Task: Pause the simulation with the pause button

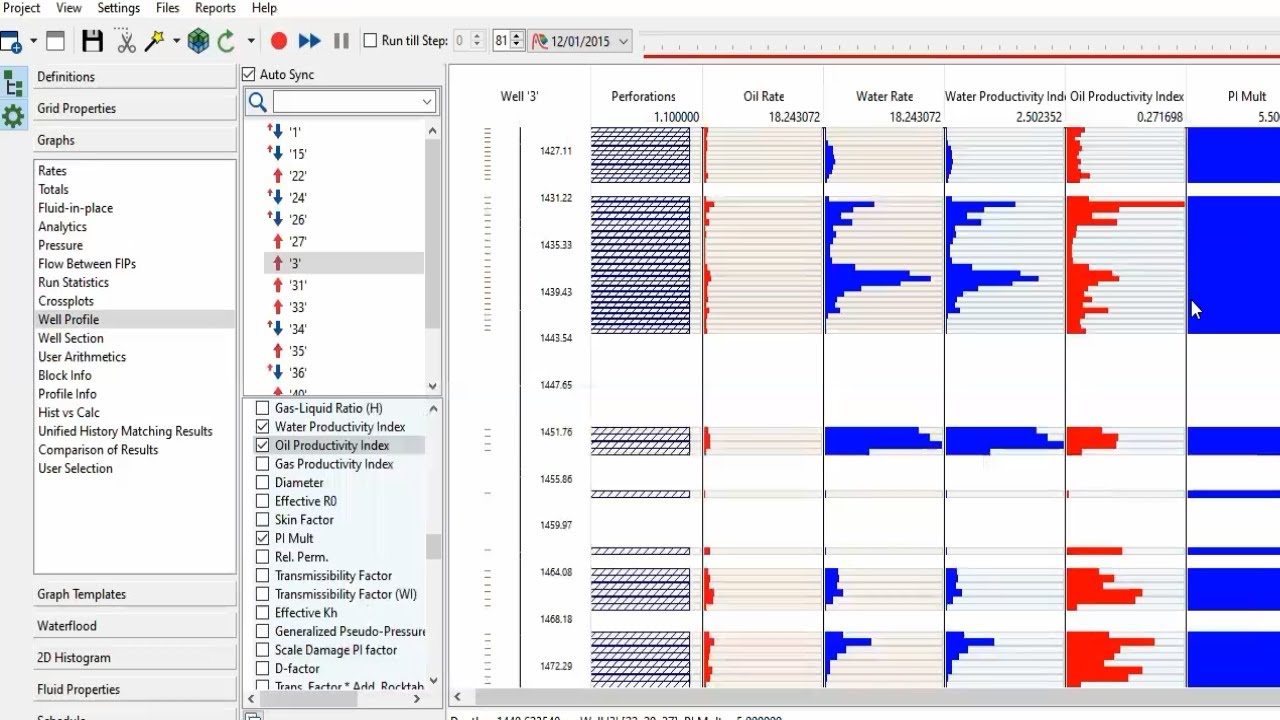Action: 341,41
